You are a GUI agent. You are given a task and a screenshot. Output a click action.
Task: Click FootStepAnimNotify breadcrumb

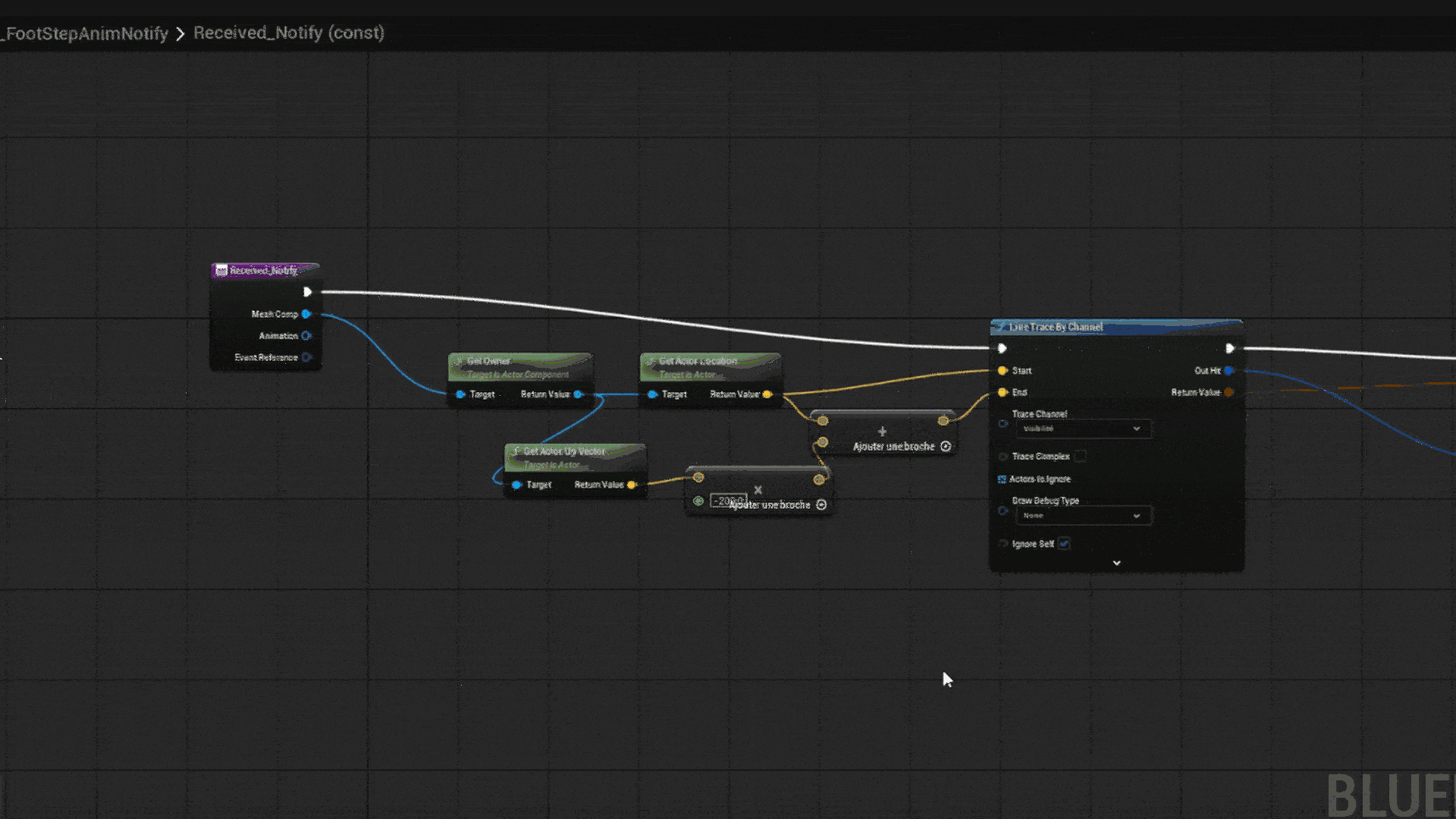point(85,33)
